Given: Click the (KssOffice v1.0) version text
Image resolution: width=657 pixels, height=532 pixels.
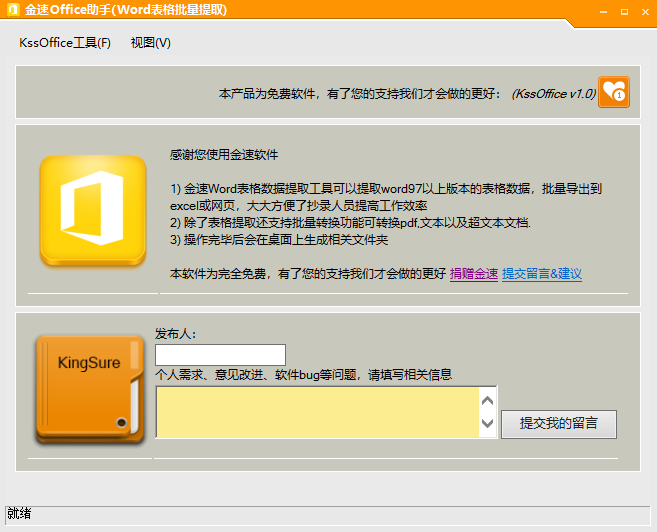Looking at the screenshot, I should pos(554,94).
